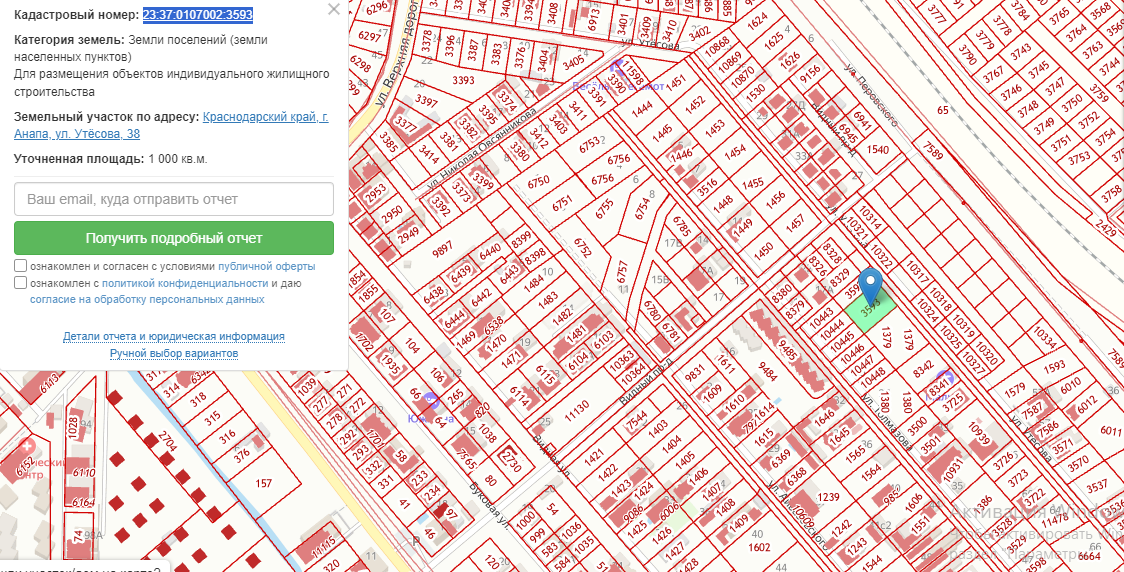The height and width of the screenshot is (572, 1124).
Task: Tick the public offer agreement checkbox
Action: (x=21, y=267)
